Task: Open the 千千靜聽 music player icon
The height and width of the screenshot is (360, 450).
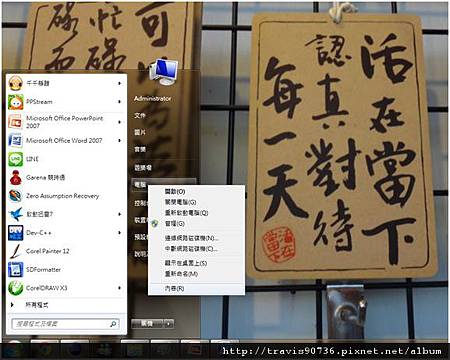Action: tap(15, 83)
